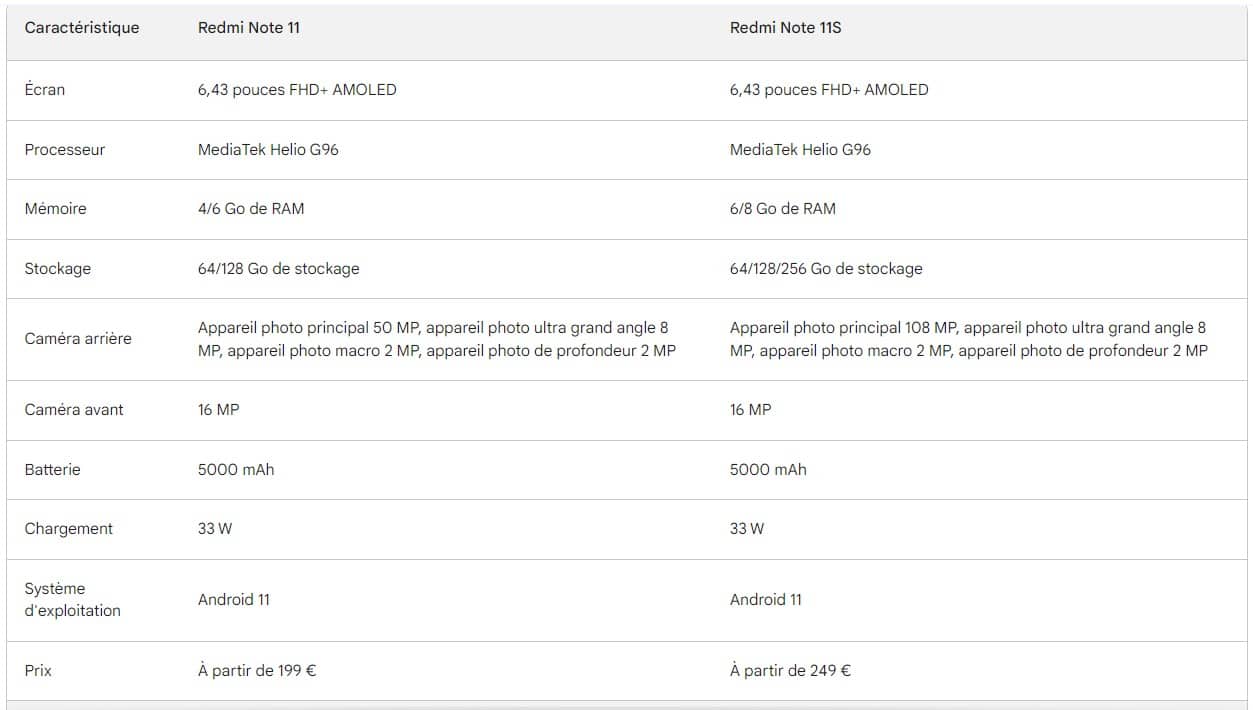Click the Caractéristique column header
The height and width of the screenshot is (710, 1253).
point(82,28)
